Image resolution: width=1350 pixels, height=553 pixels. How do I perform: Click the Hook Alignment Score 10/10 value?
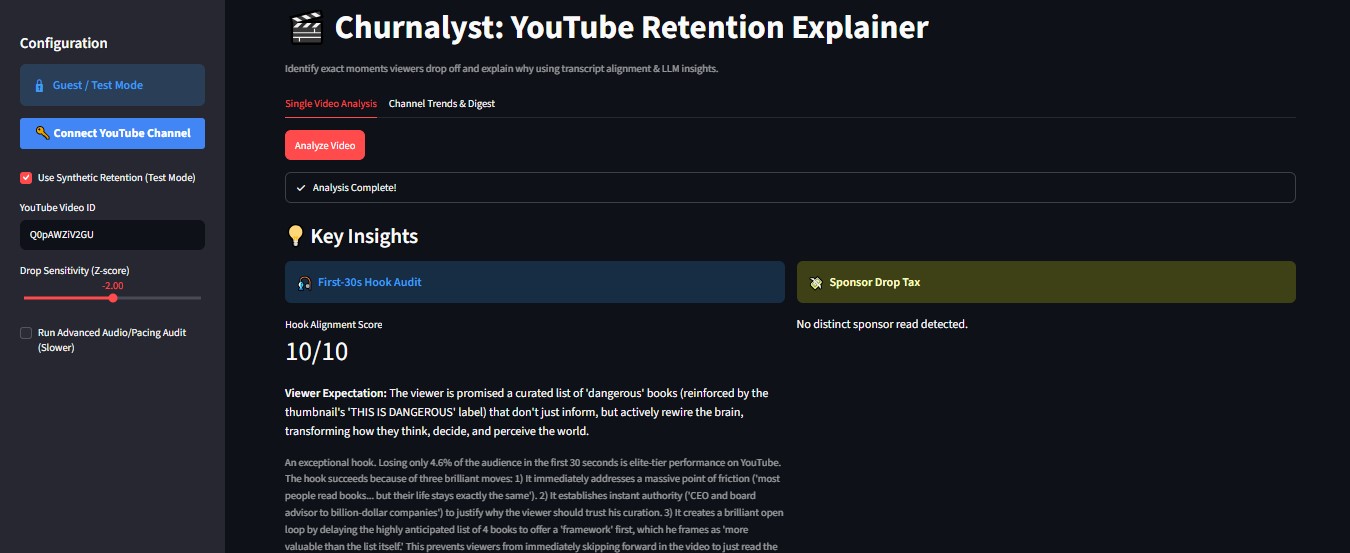click(317, 351)
